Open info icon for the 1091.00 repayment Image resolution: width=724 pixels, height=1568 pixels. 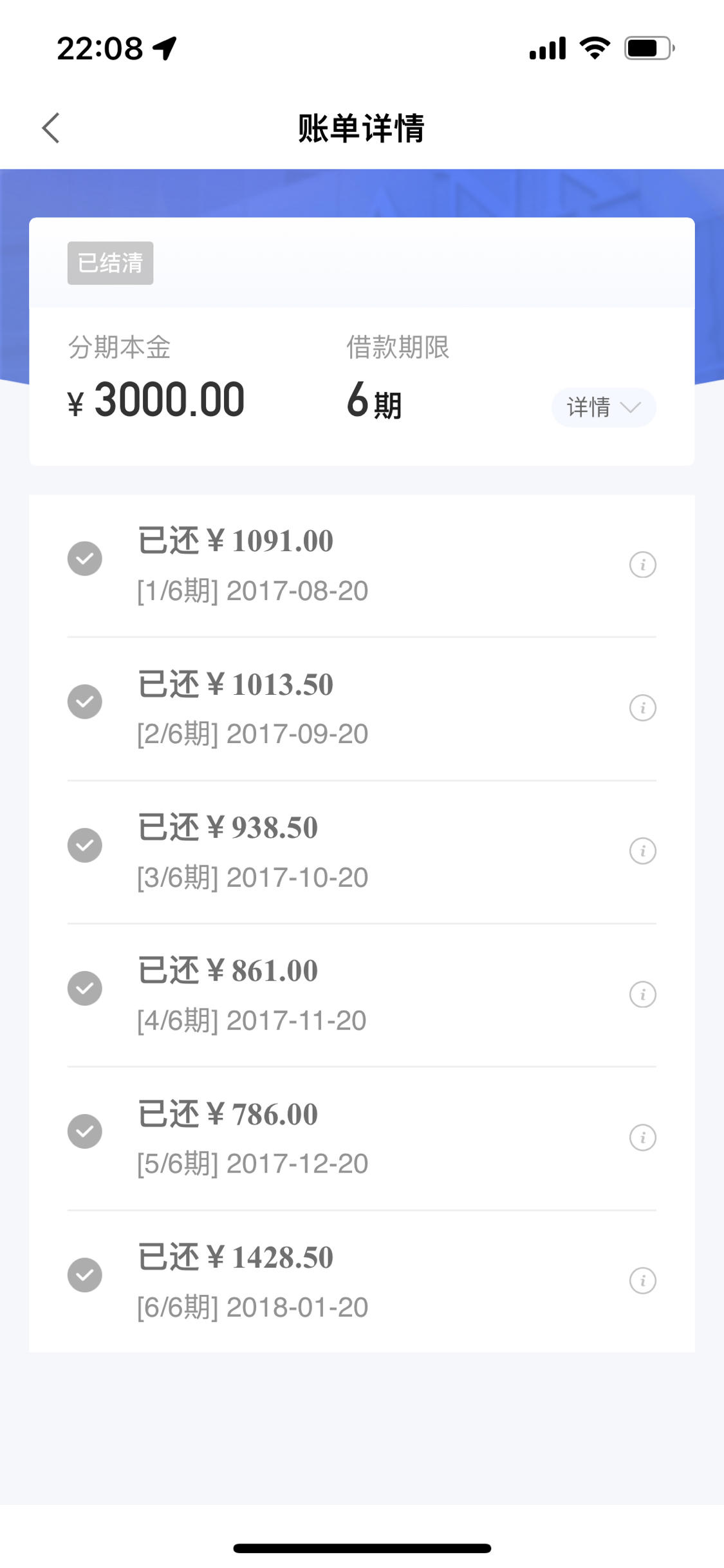coord(642,565)
